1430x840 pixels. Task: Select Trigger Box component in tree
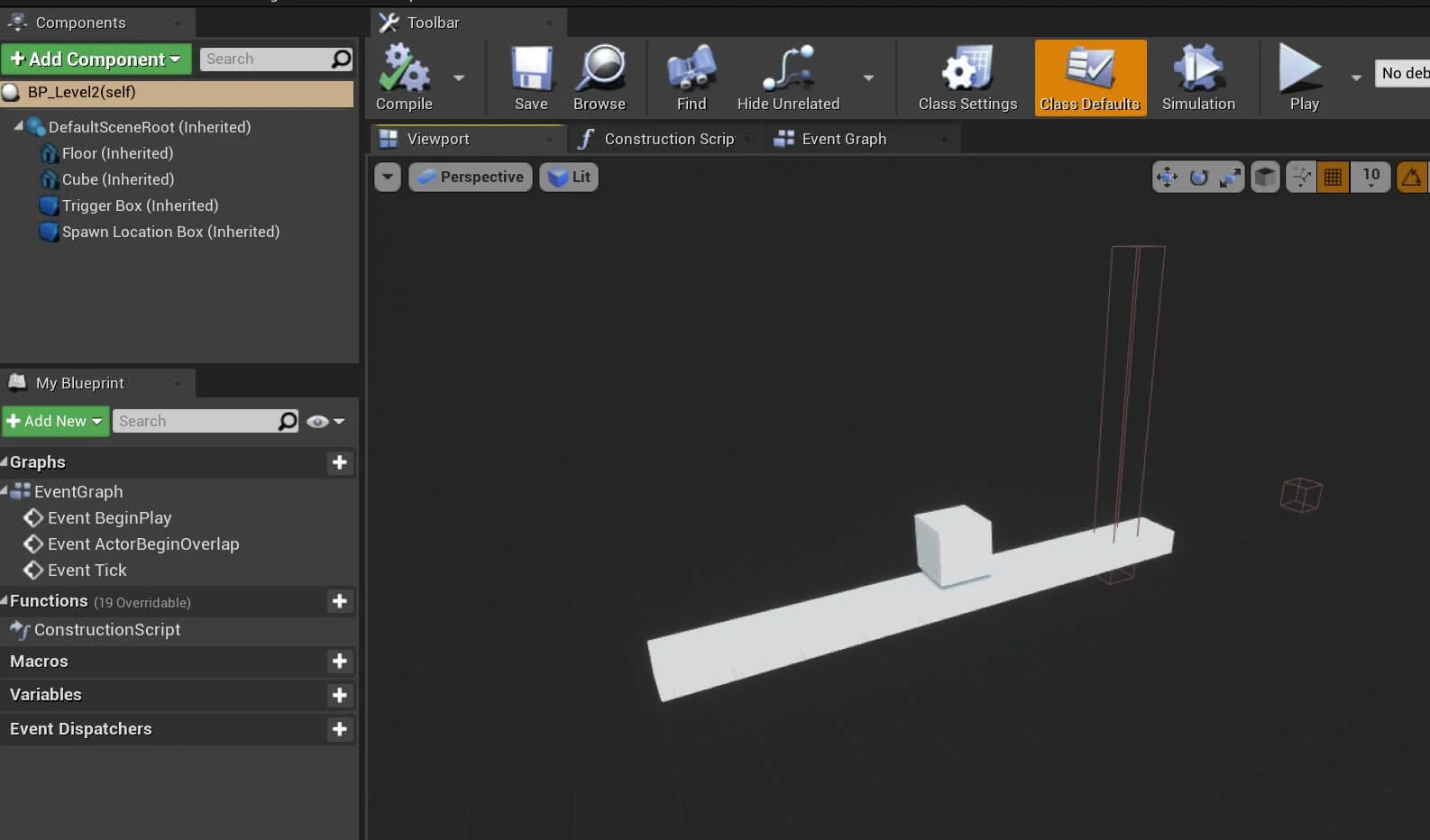point(140,205)
